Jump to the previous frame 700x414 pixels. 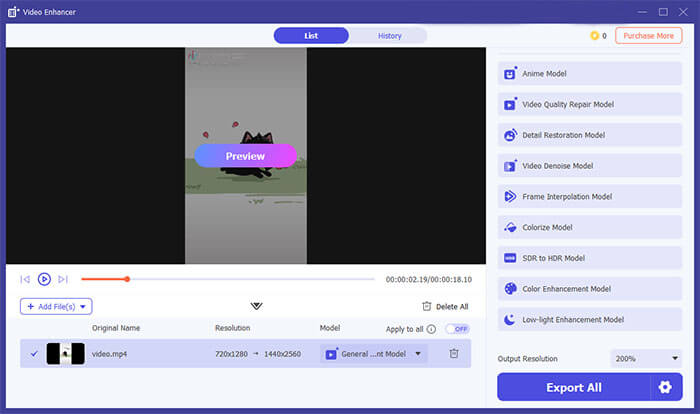tap(25, 279)
